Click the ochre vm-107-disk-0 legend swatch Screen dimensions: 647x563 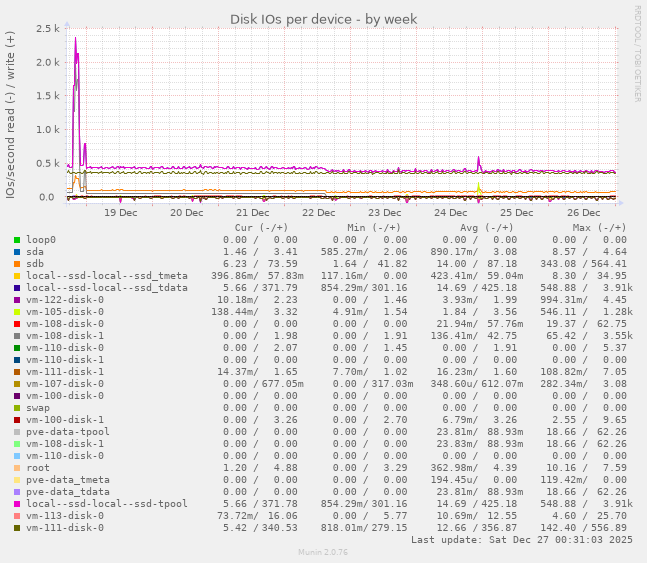tap(17, 384)
